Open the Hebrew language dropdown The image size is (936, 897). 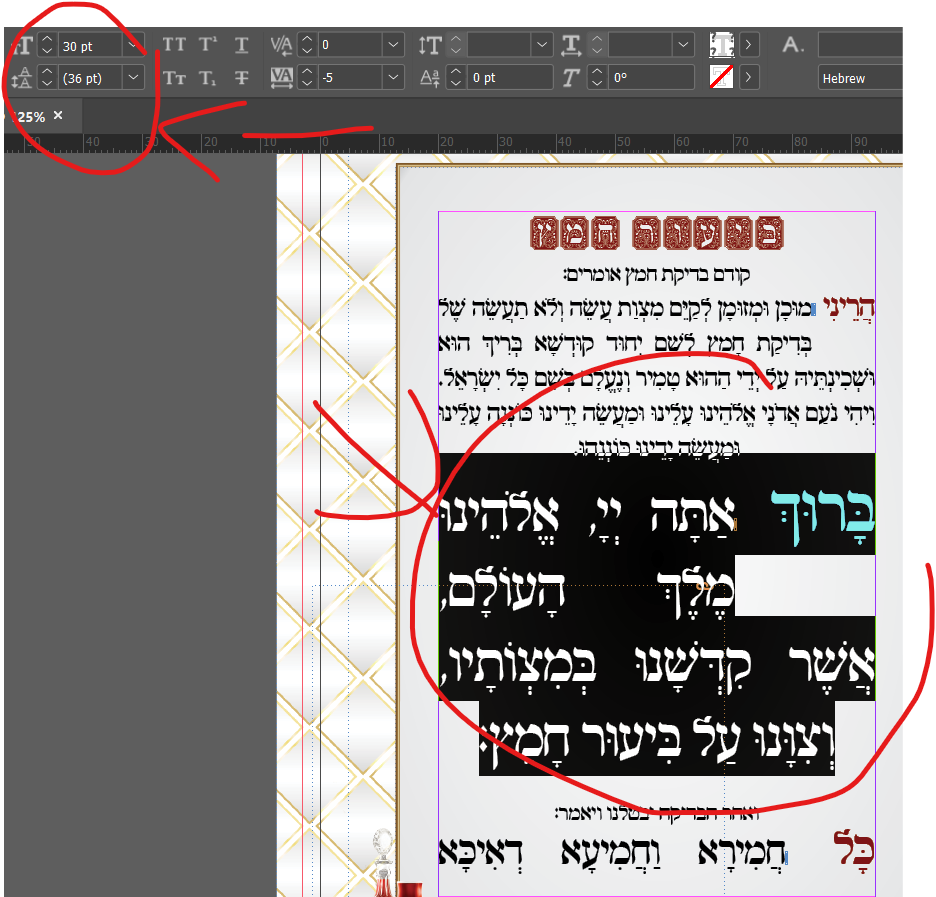click(860, 78)
